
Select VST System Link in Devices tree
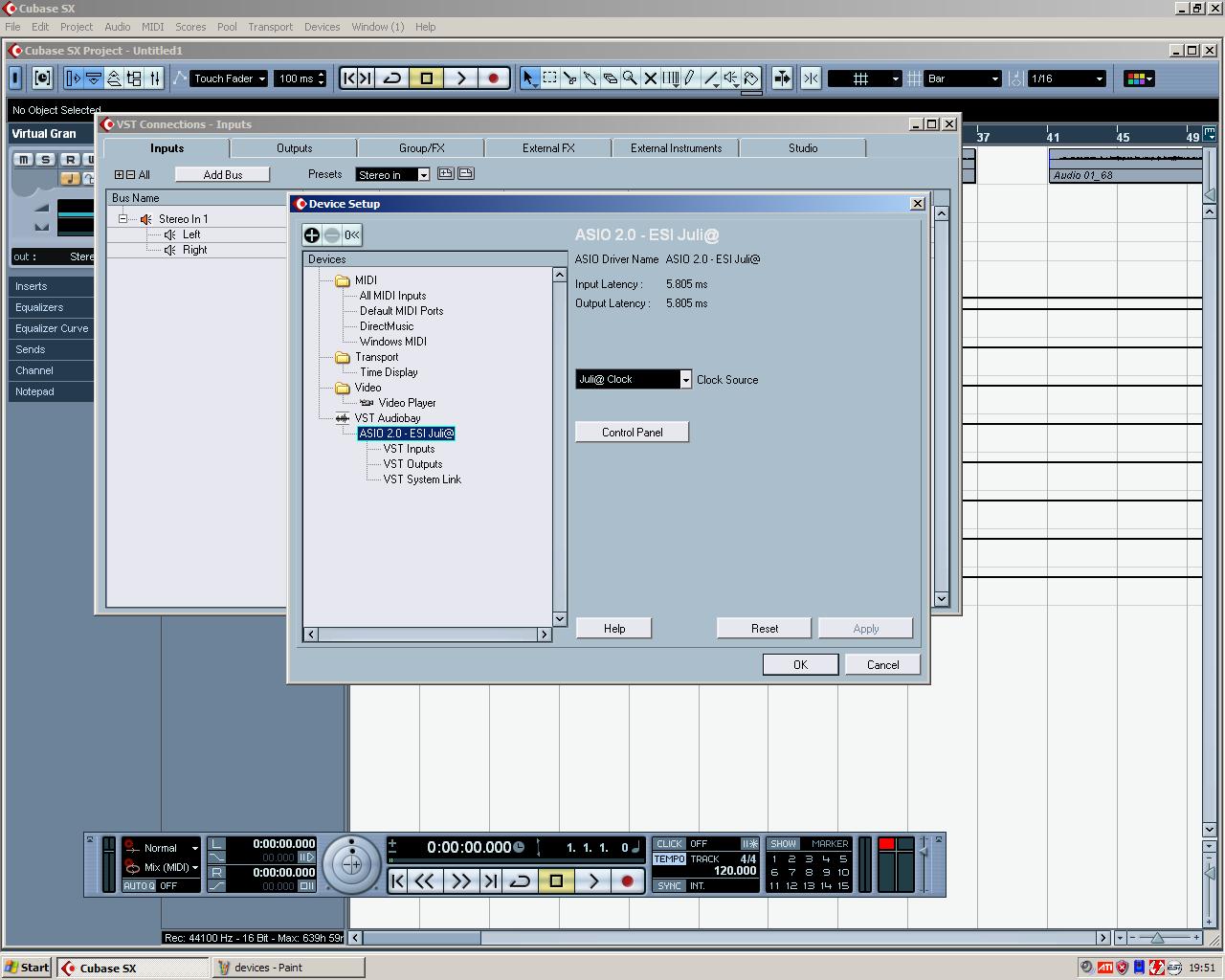point(422,479)
